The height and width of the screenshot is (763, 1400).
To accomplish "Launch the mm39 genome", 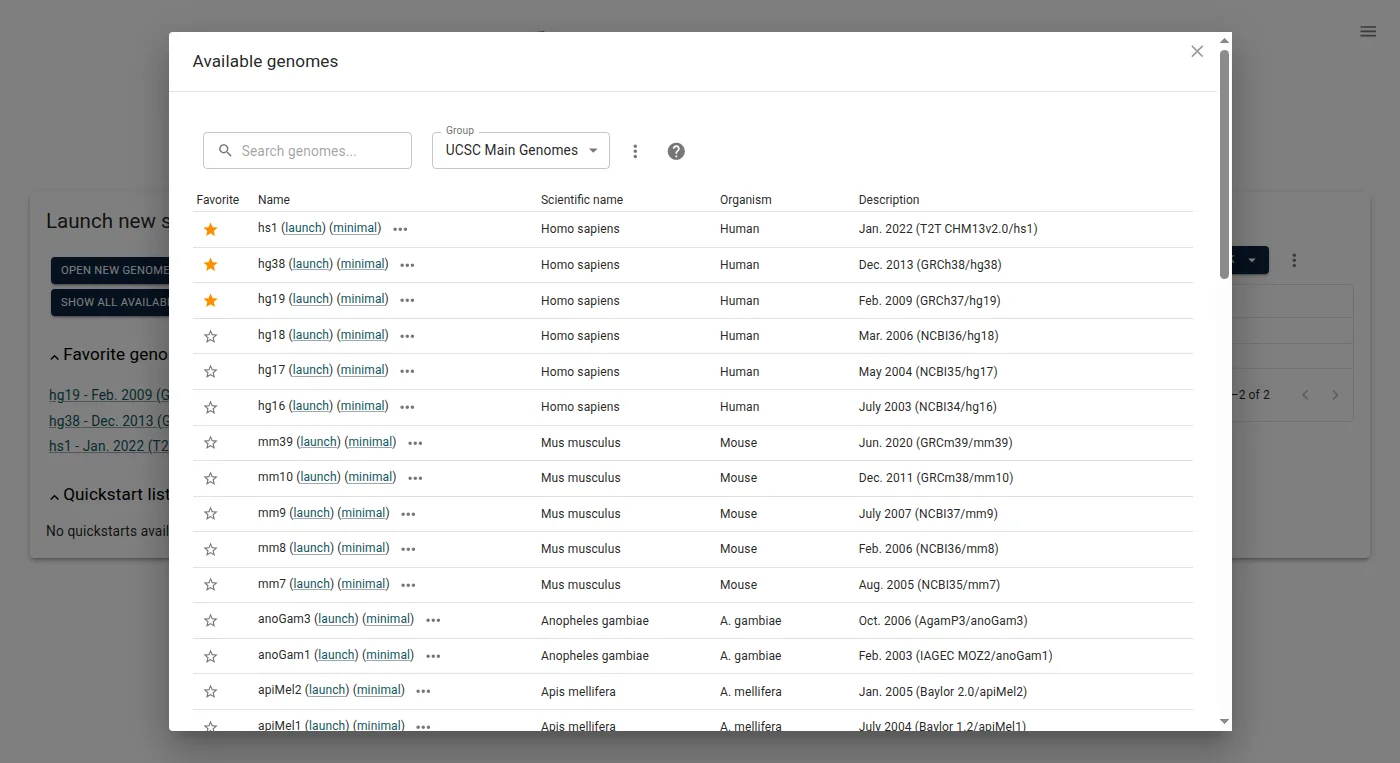I will 320,442.
